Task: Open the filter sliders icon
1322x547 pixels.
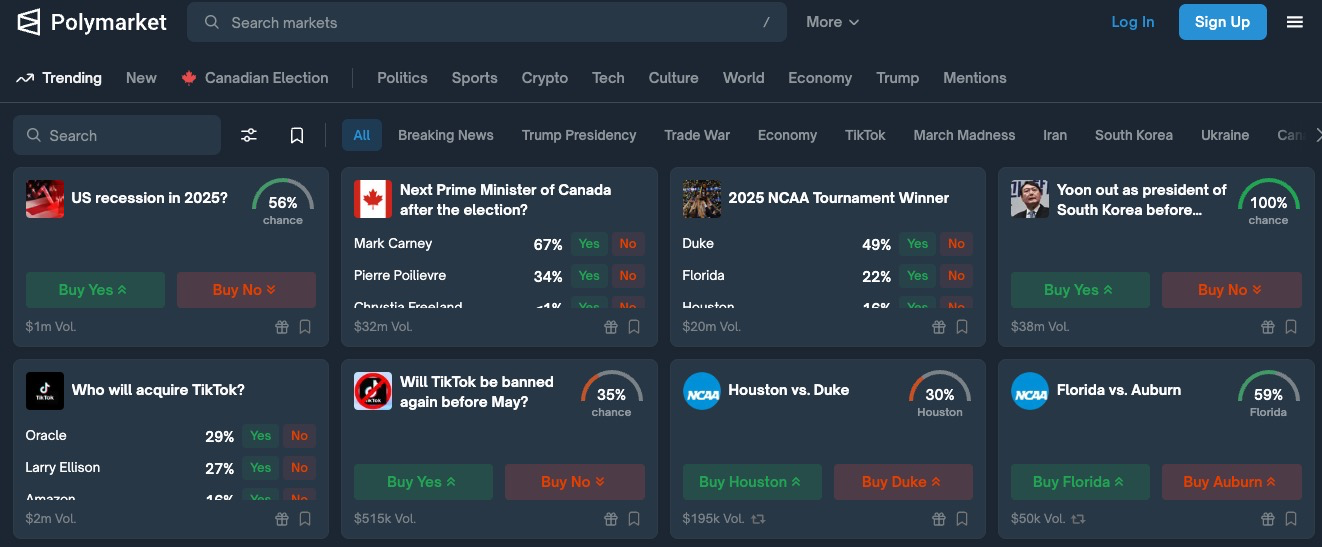Action: click(249, 135)
